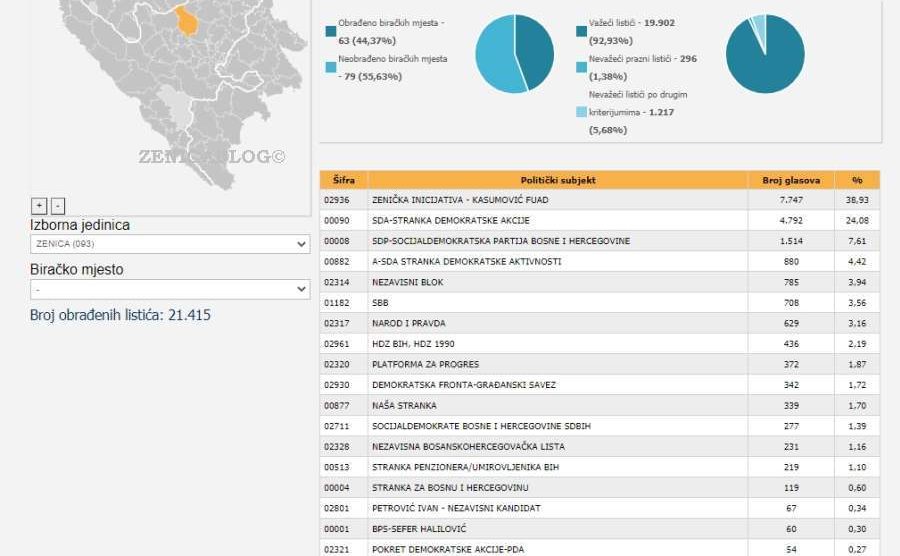Sort by the Šifra column header
The height and width of the screenshot is (556, 900).
[x=343, y=180]
